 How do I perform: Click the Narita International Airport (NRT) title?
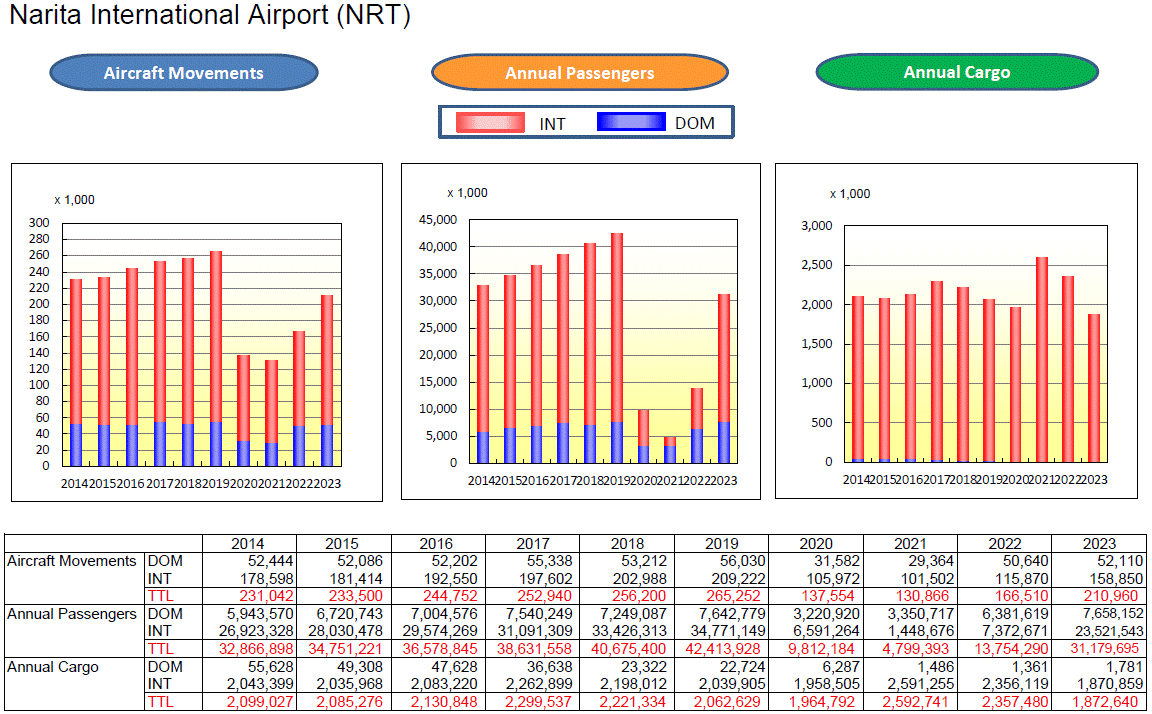(210, 15)
